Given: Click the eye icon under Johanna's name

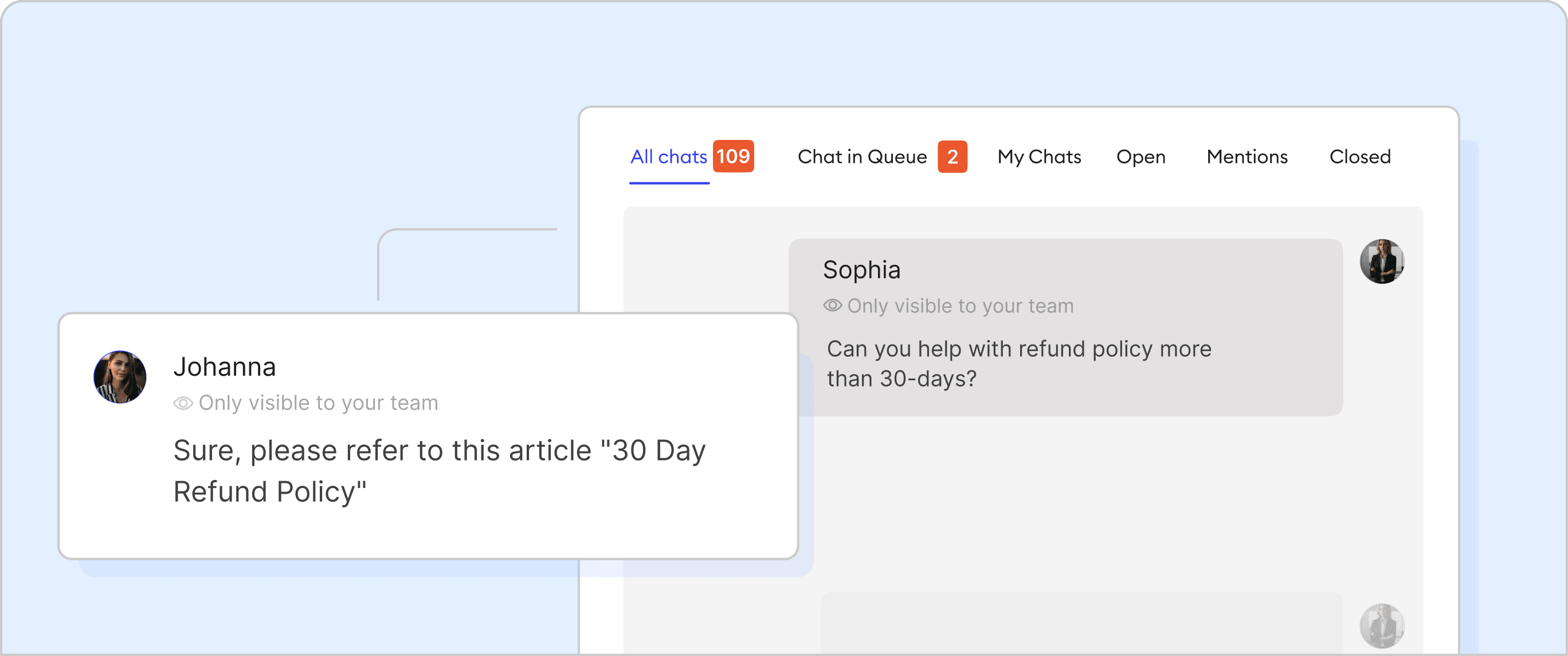Looking at the screenshot, I should click(x=183, y=403).
